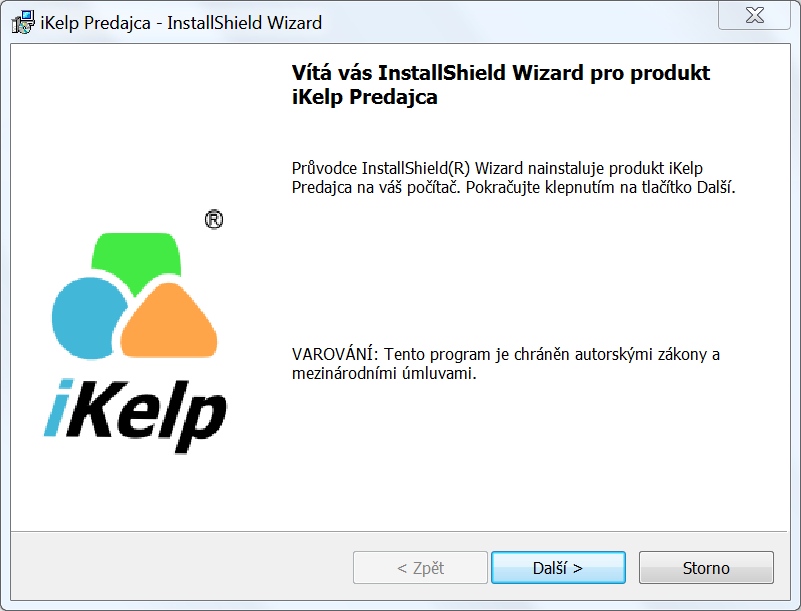
Task: Click the window title iKelp Predajca - InstallShield Wizard
Action: (181, 23)
